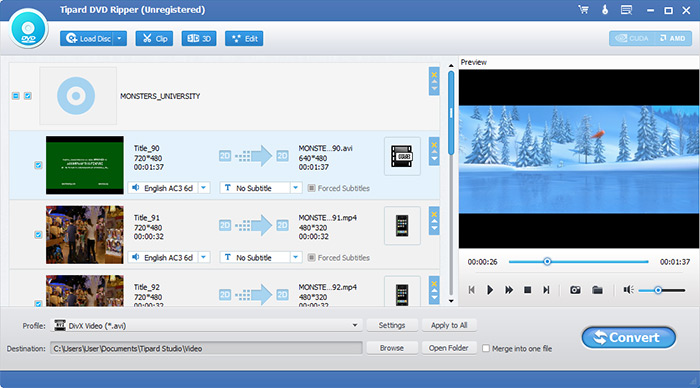
Task: Jump to previous chapter in preview
Action: 471,290
